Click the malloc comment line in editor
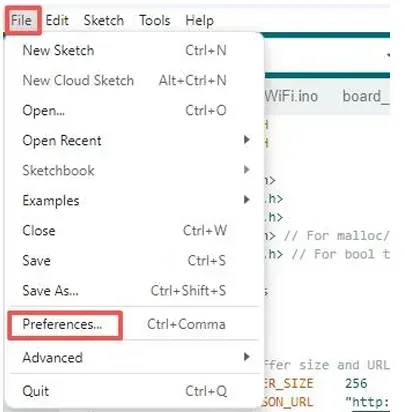Screen dimensions: 405x412 pos(327,236)
